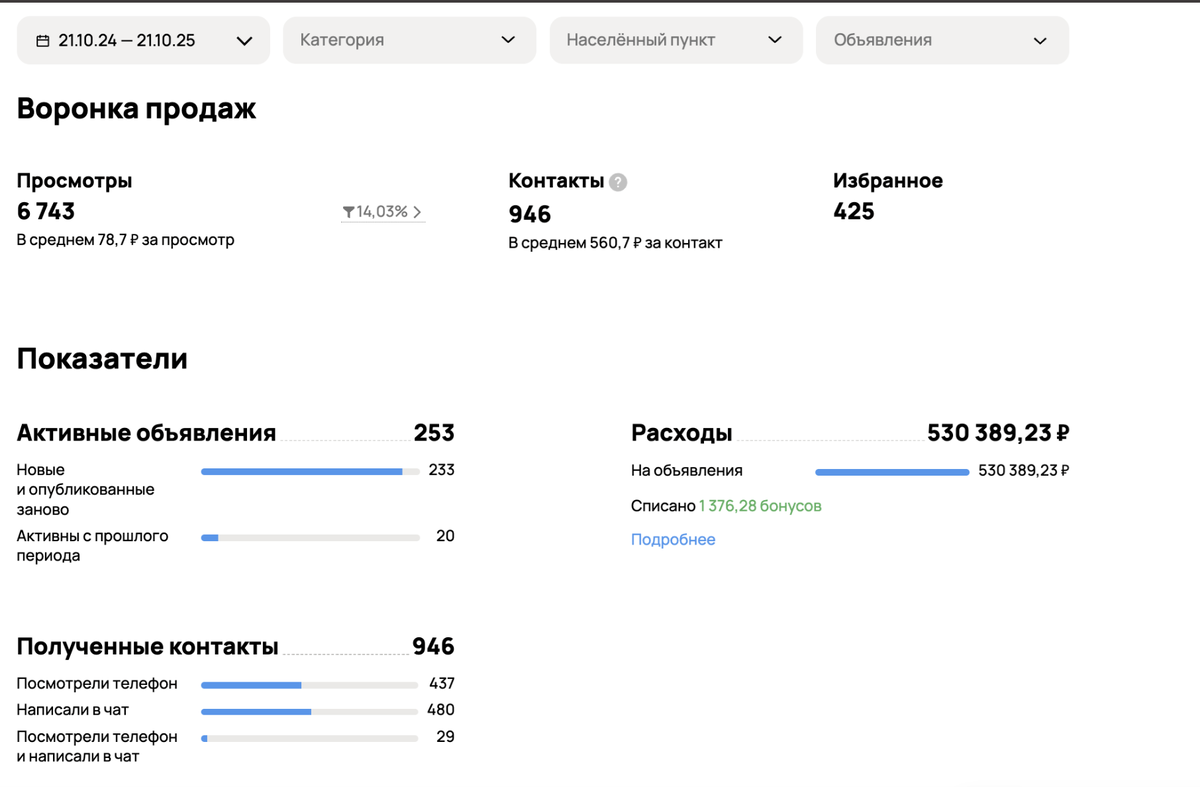
Task: Click the chevron after the 14,03% metric
Action: tap(417, 211)
